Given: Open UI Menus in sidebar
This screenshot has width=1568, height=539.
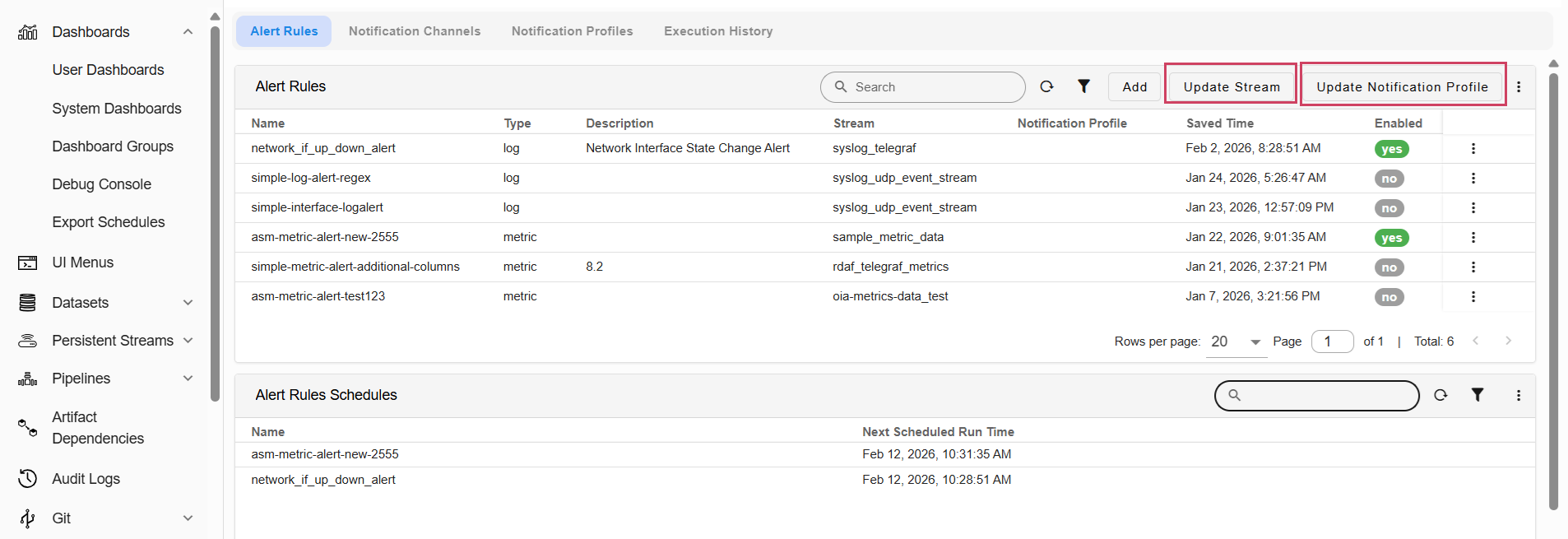Looking at the screenshot, I should click(x=82, y=263).
